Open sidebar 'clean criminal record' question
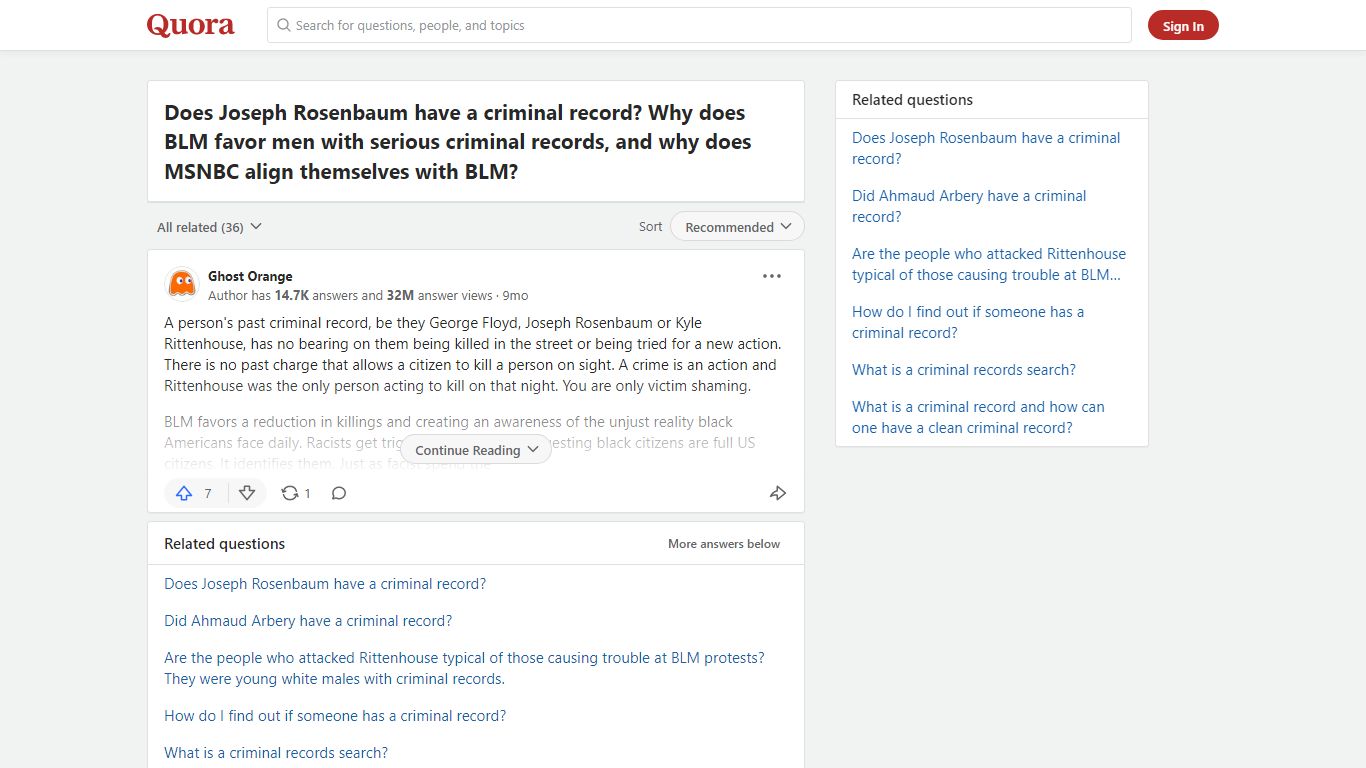This screenshot has width=1366, height=768. (978, 417)
